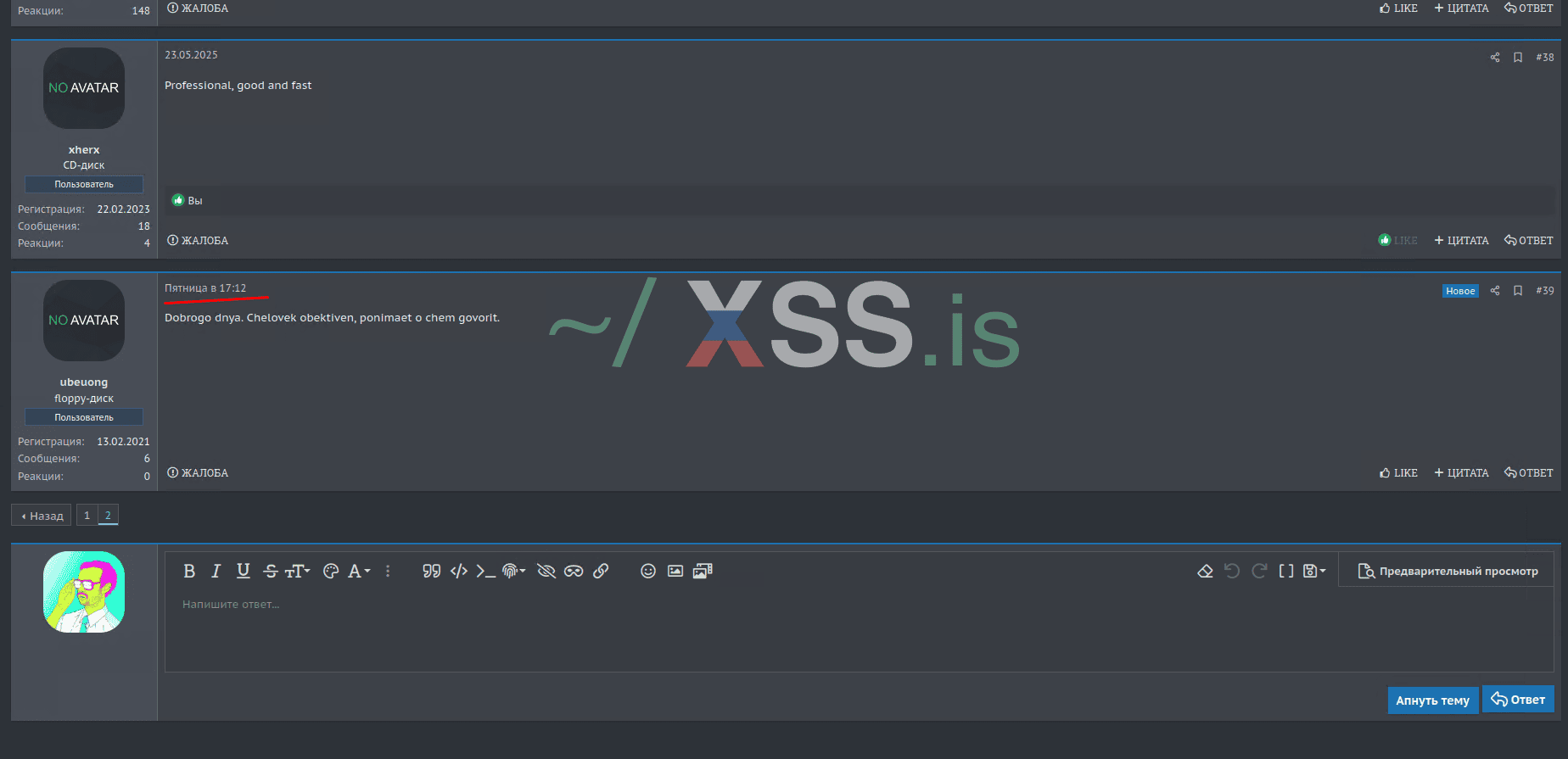Open ubeuong's user profile name
1568x759 pixels.
point(84,382)
